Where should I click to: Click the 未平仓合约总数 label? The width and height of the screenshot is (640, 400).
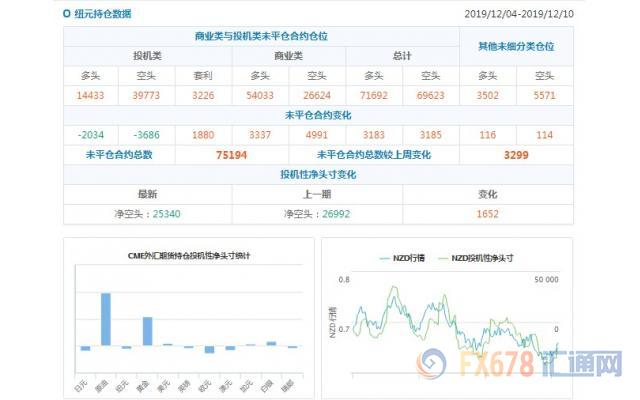[x=119, y=155]
